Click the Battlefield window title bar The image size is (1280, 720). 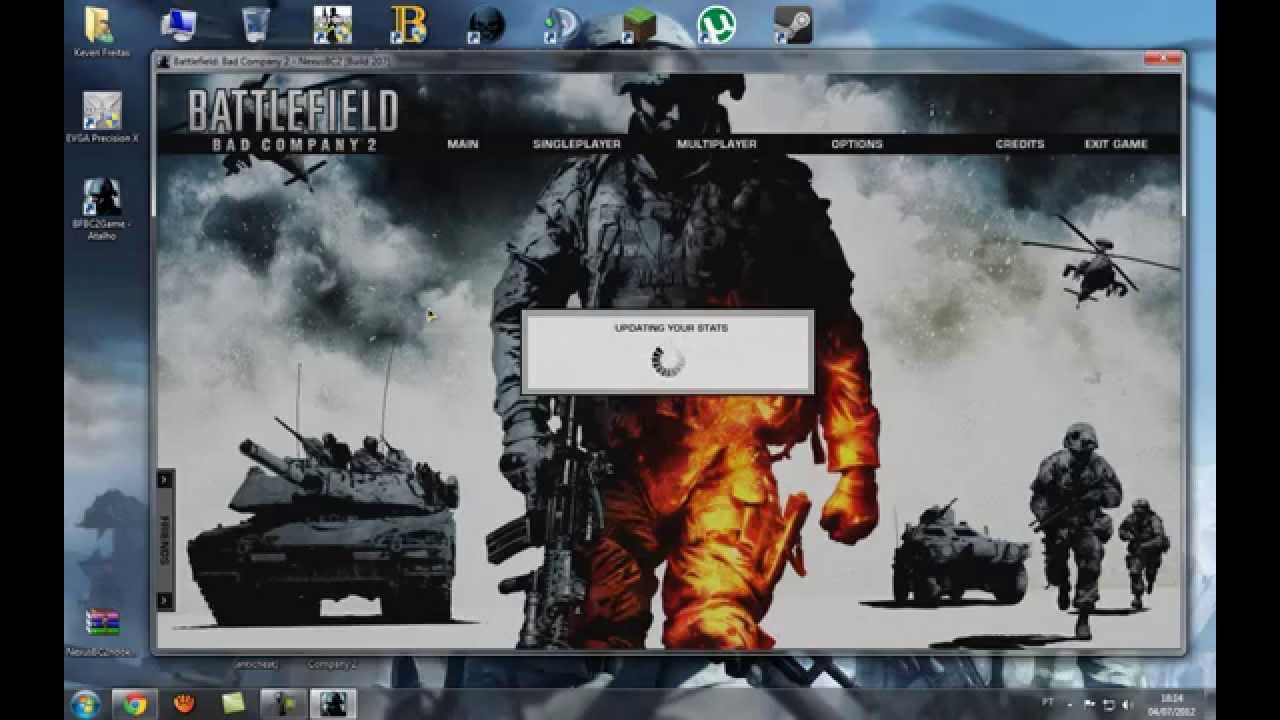pos(668,61)
